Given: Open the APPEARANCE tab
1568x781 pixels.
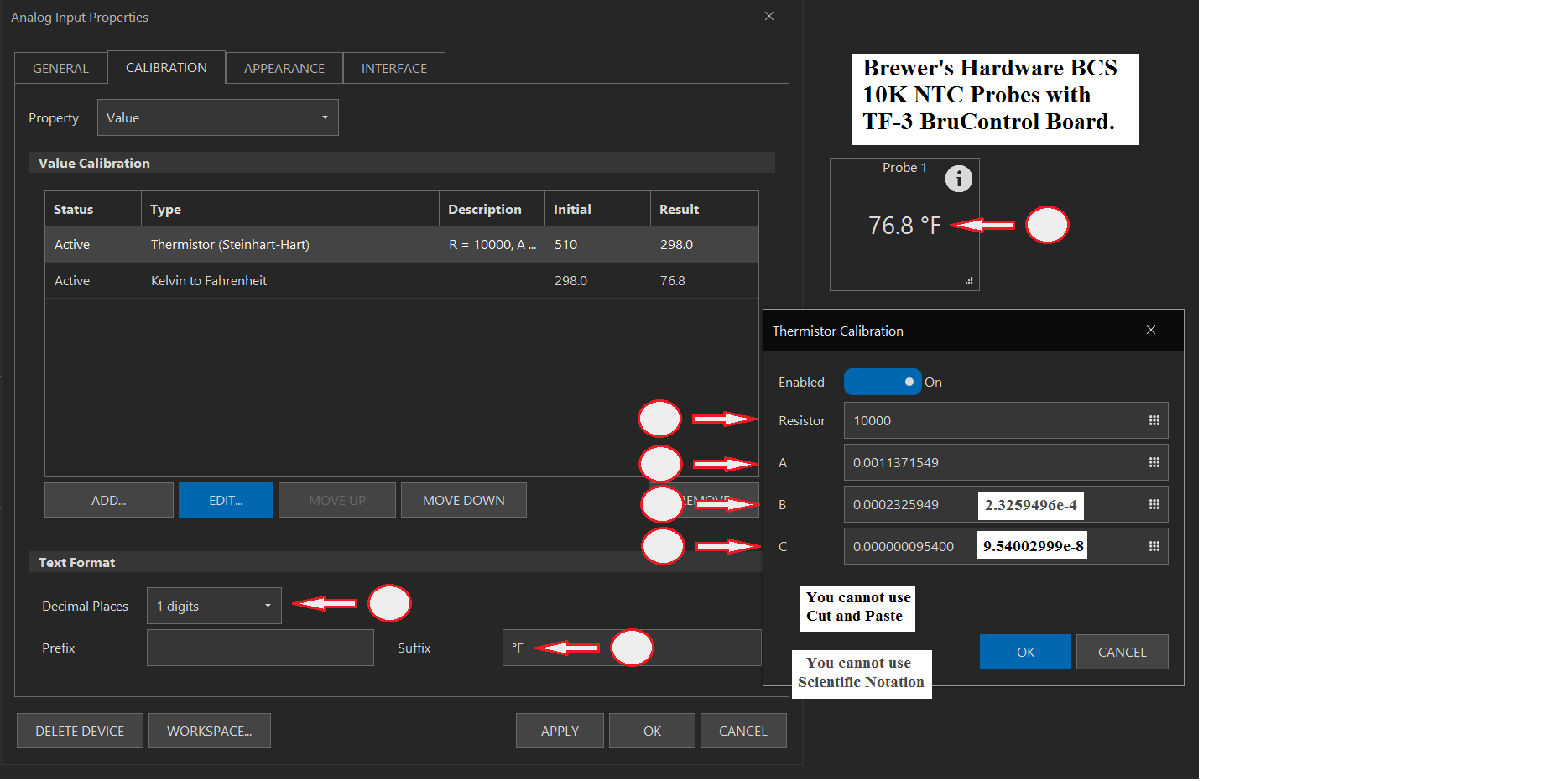Looking at the screenshot, I should coord(284,68).
